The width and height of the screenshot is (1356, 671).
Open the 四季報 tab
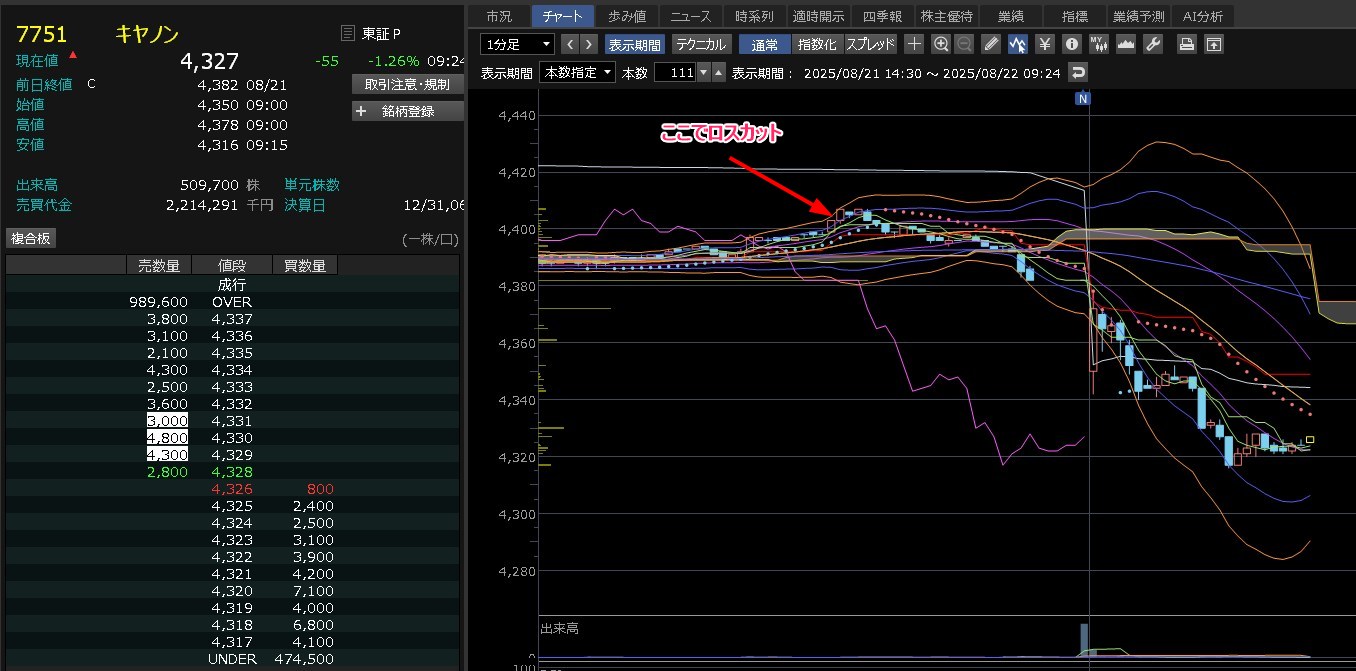coord(883,16)
